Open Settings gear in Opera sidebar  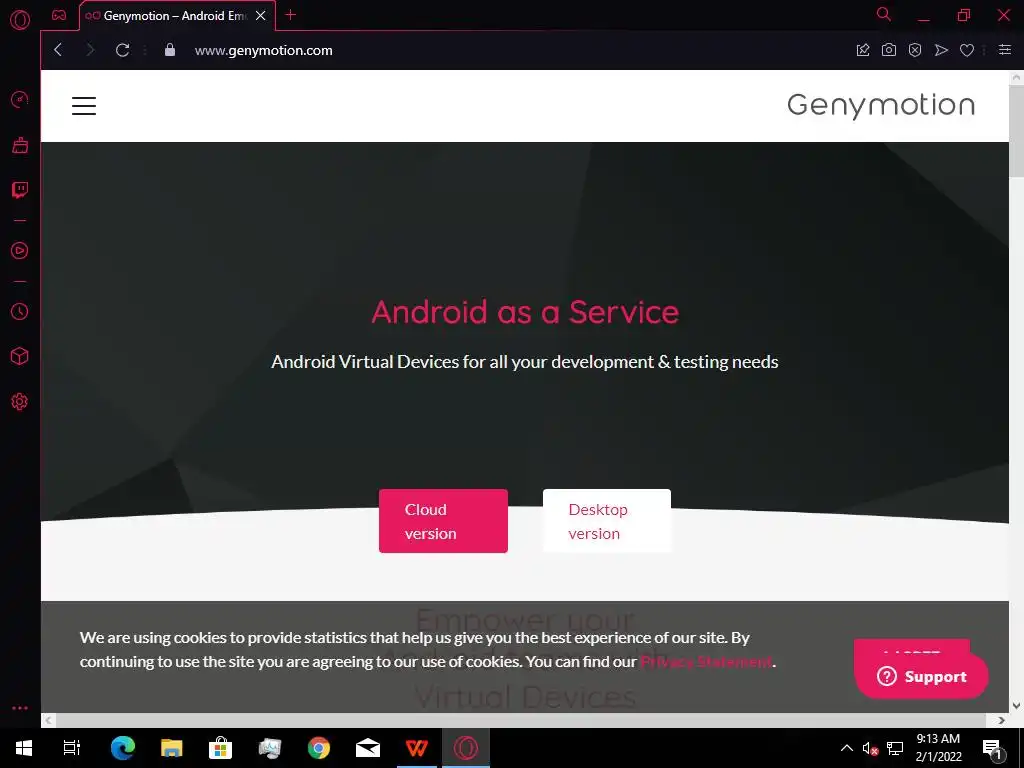coord(20,402)
